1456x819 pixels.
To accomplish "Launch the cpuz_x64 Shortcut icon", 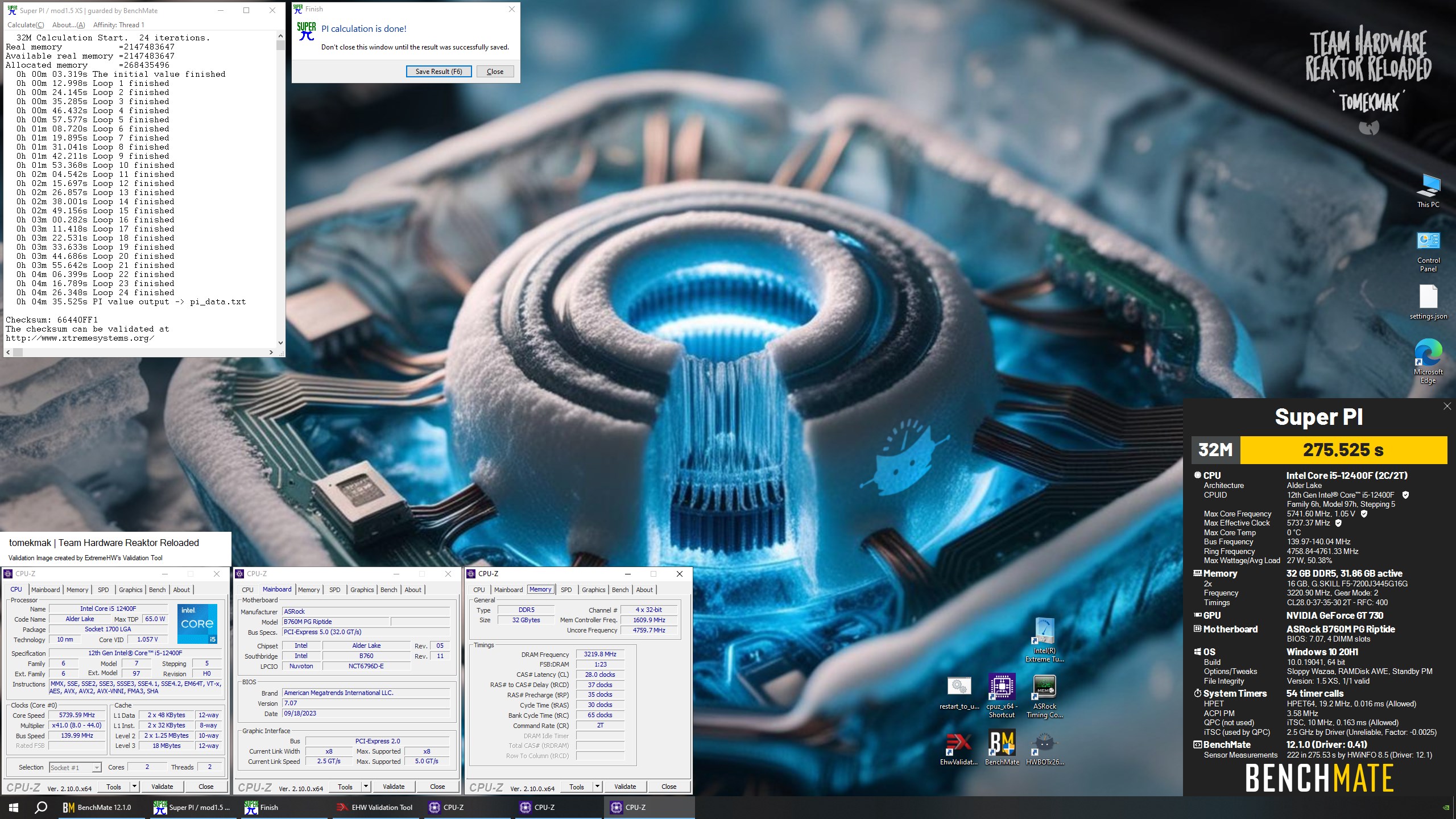I will click(x=1002, y=696).
